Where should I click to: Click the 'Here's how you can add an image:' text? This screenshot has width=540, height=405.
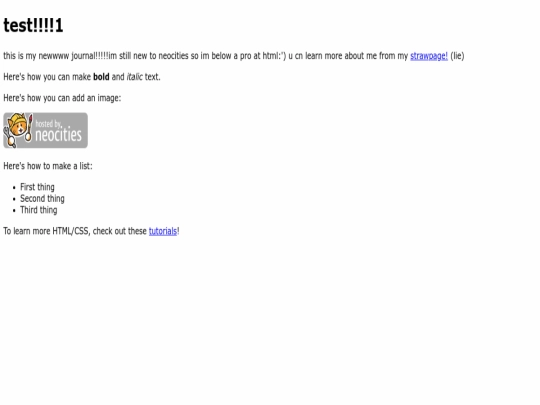coord(62,98)
